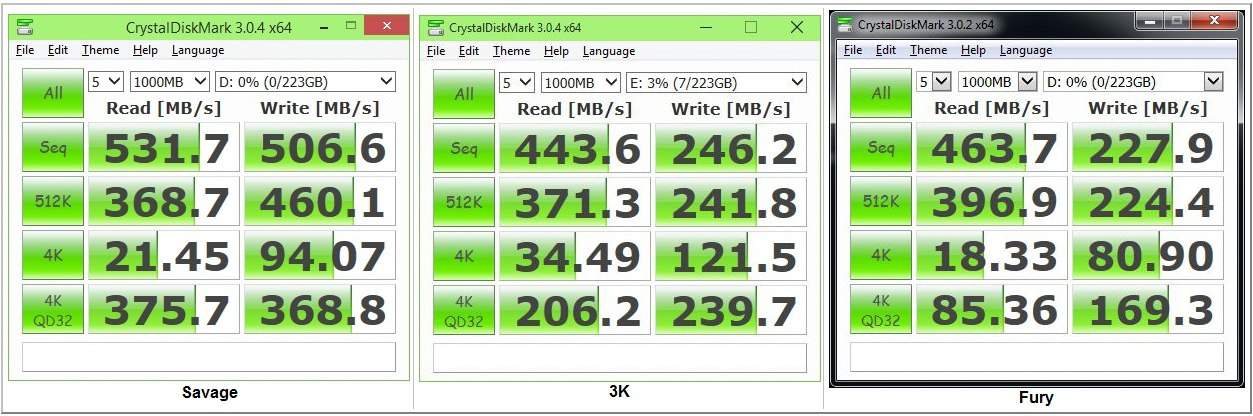Viewport: 1253px width, 416px height.
Task: Open the Language menu in the Fury window
Action: point(1025,50)
